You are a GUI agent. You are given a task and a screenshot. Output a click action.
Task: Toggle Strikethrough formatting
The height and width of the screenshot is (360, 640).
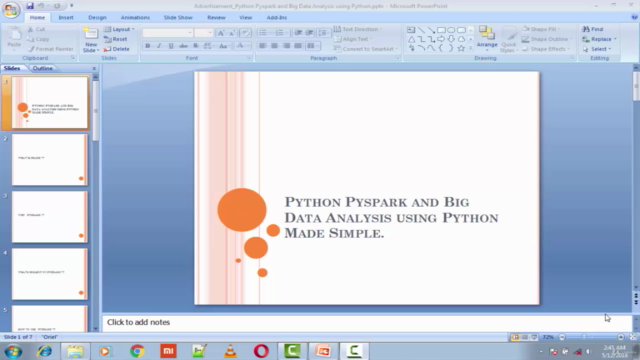click(x=183, y=46)
